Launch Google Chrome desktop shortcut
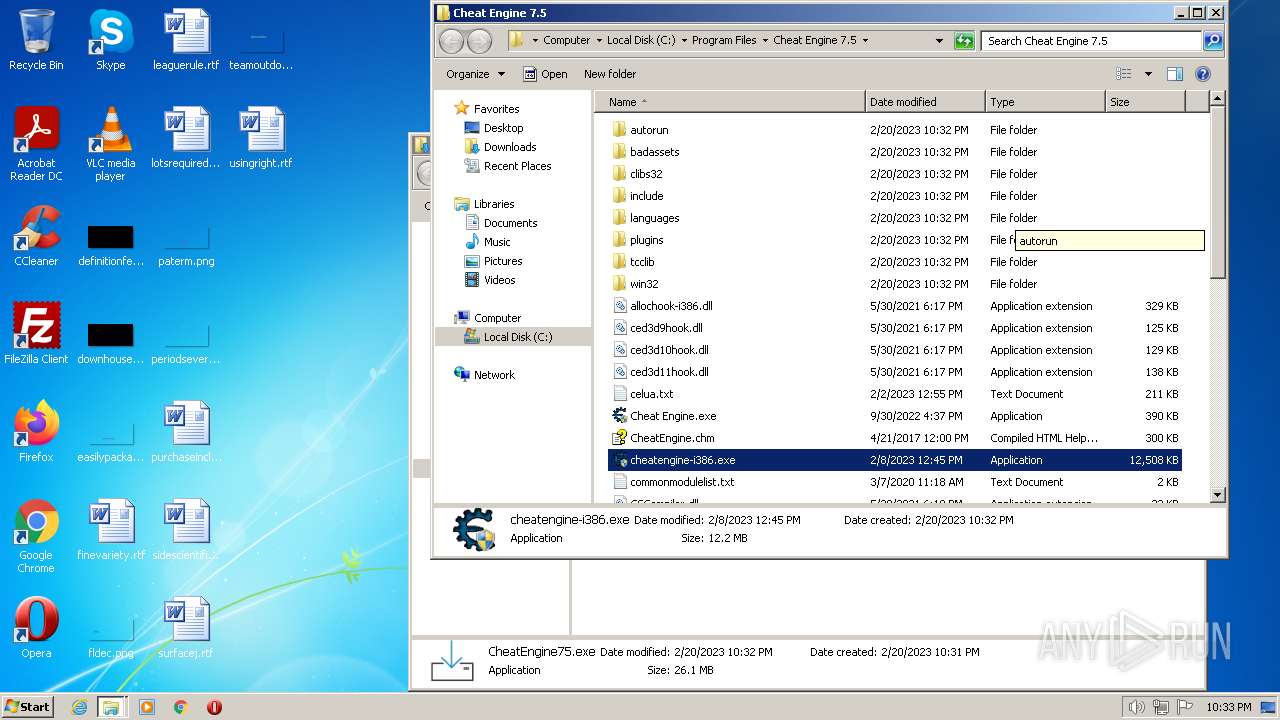Screen dimensions: 1280x720 36,536
